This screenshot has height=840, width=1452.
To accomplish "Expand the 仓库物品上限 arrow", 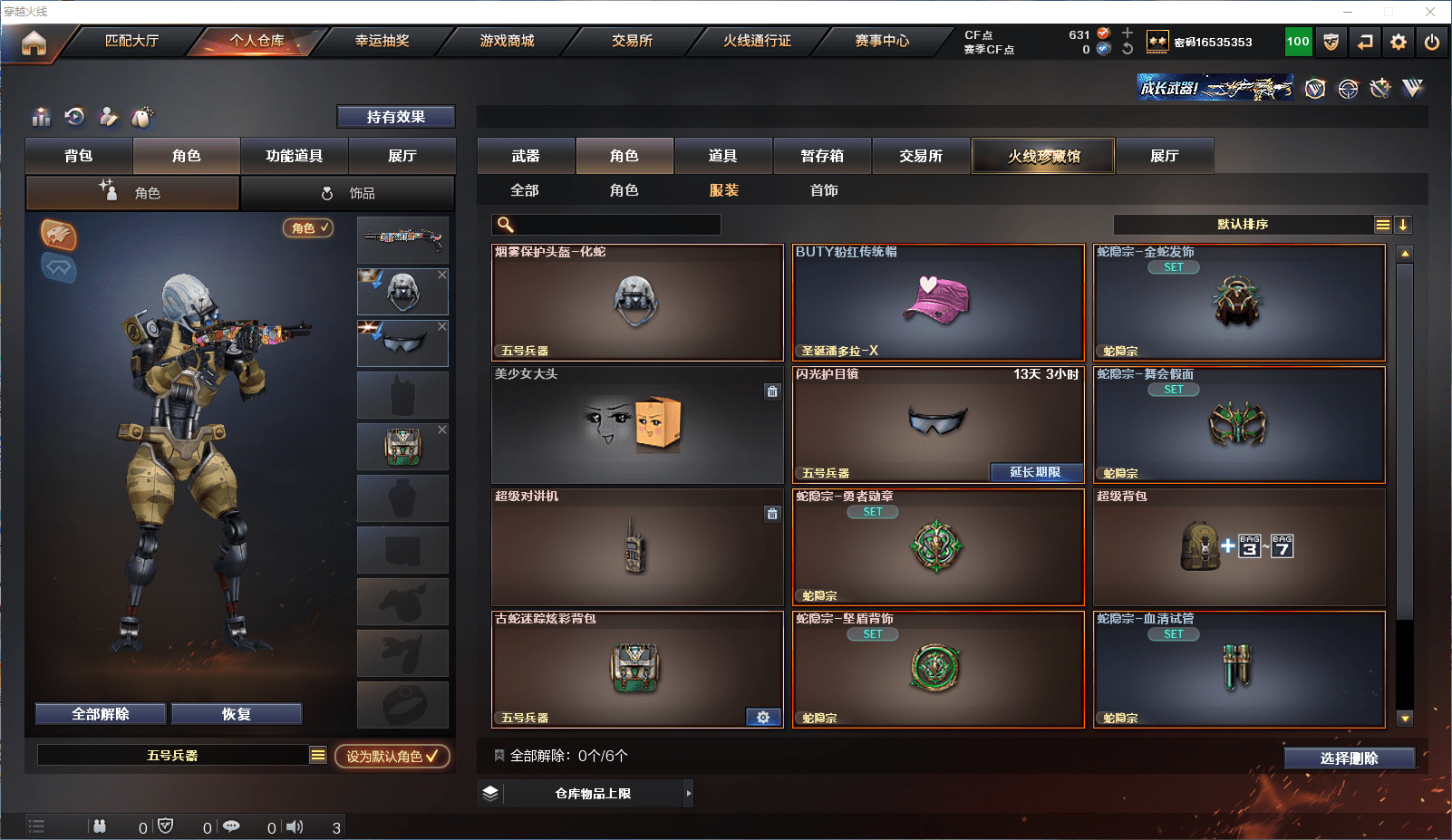I will click(689, 793).
